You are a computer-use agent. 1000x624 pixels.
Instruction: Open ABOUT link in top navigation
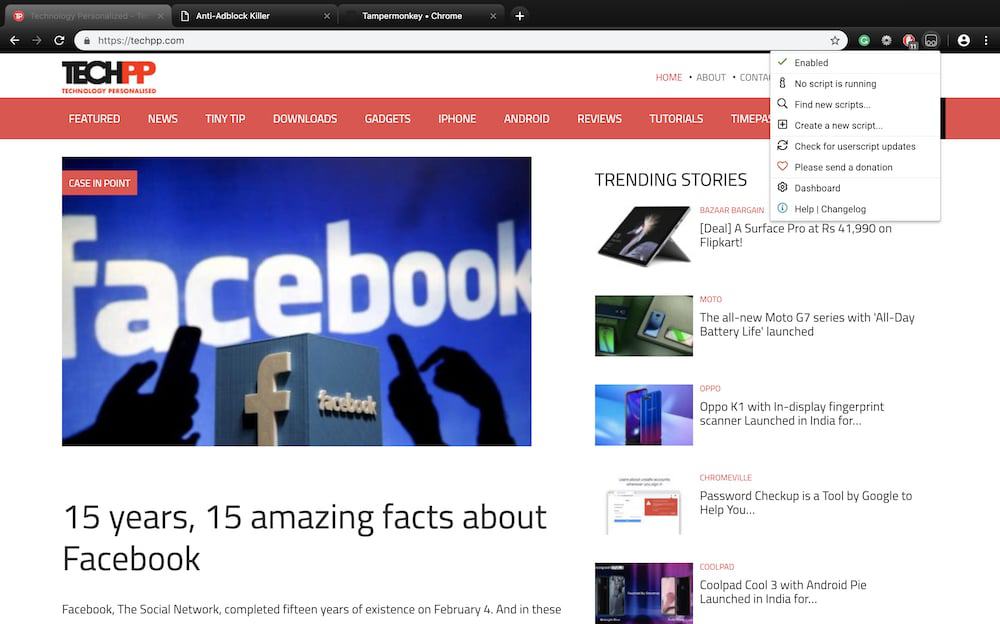[711, 77]
